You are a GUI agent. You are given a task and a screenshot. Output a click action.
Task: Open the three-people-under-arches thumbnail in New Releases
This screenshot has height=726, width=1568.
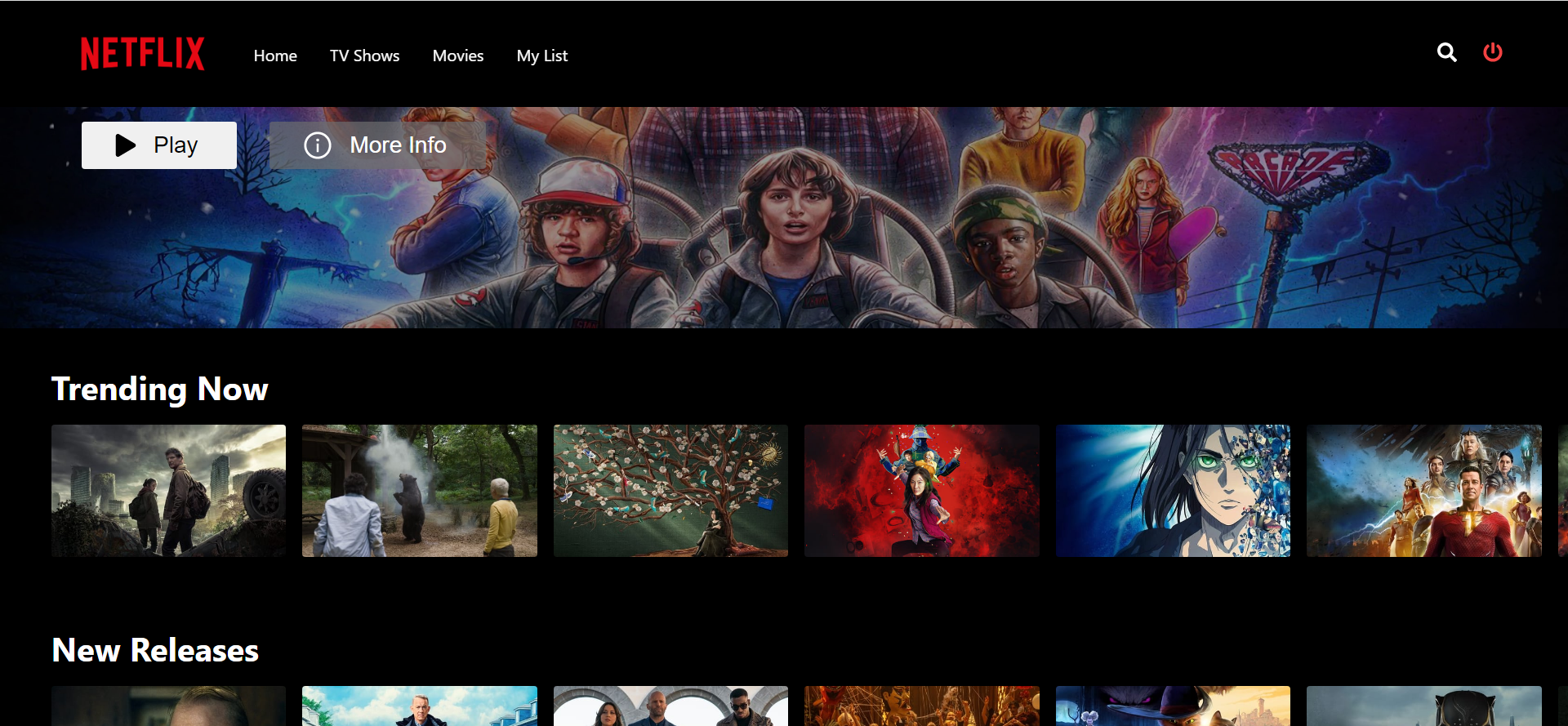tap(670, 706)
